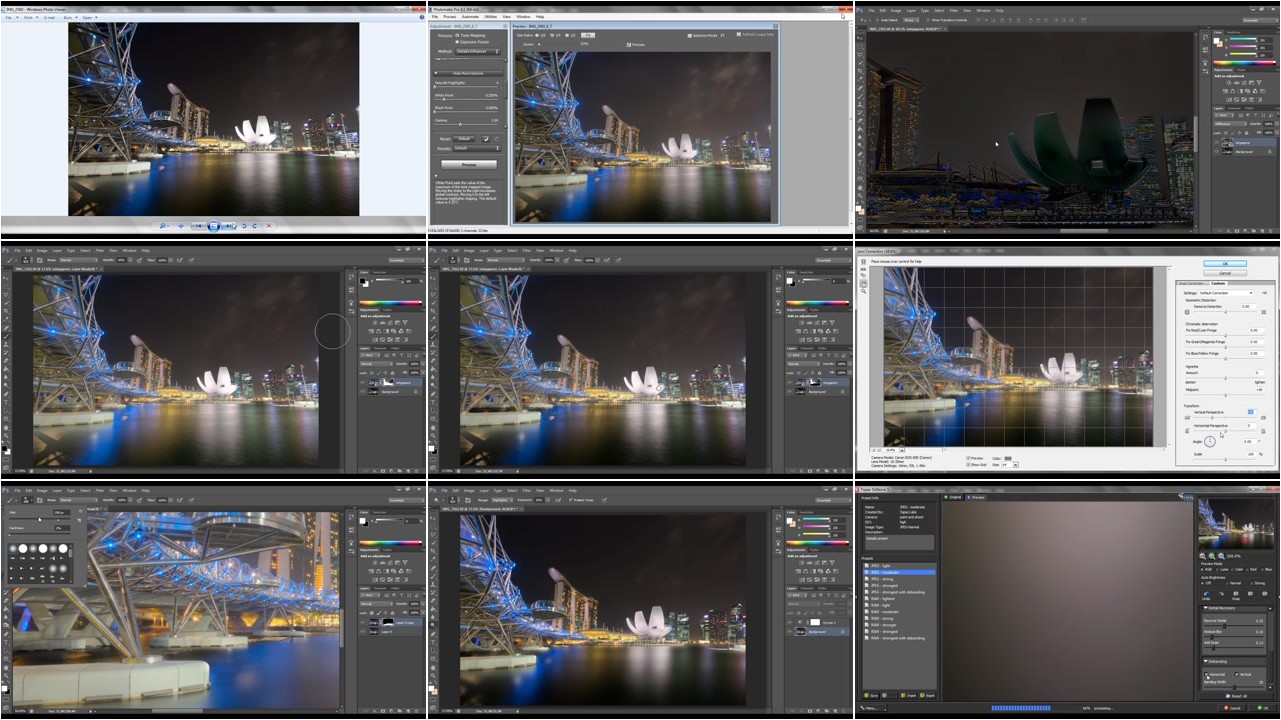Switch to Preview tab in Topaz DeNoise
Screen dimensions: 1281x720
976,497
